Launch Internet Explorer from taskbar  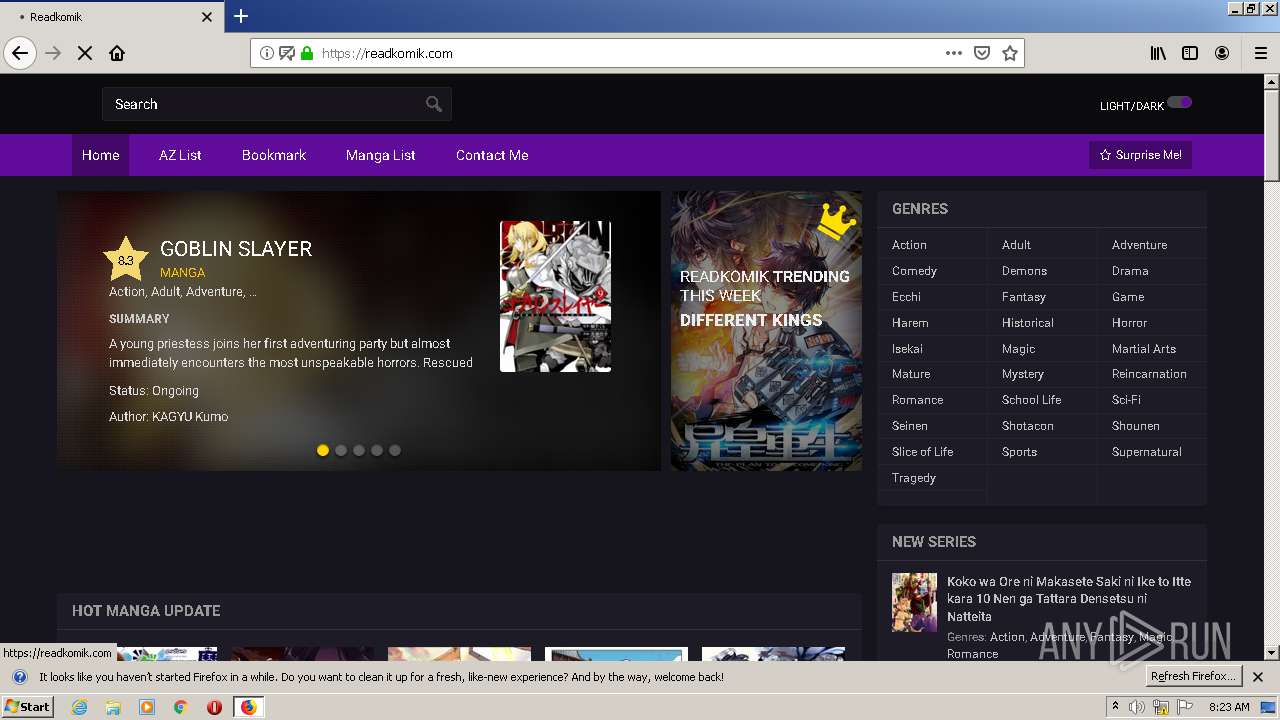[79, 707]
